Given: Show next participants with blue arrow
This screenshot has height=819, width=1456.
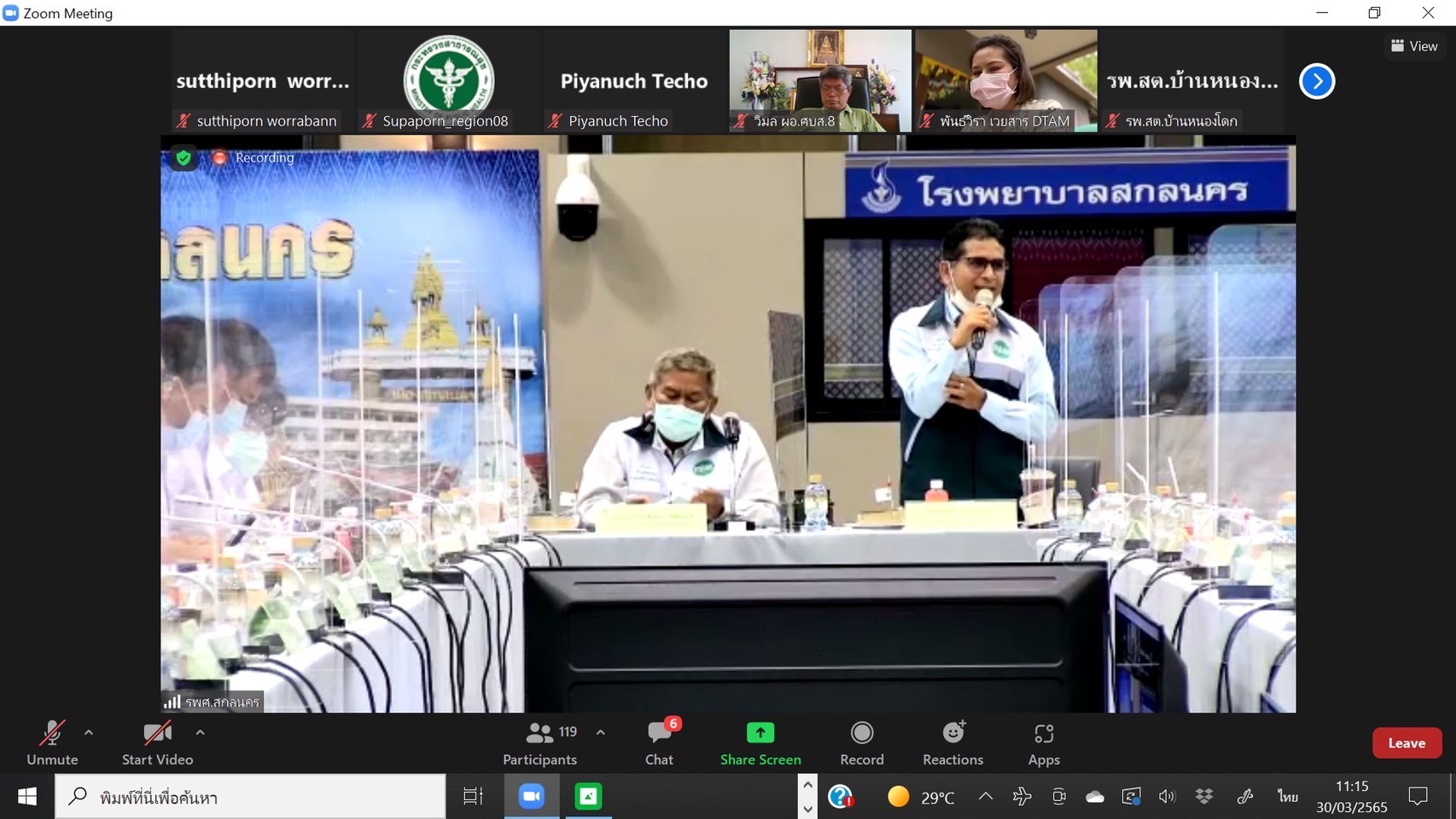Looking at the screenshot, I should click(x=1317, y=81).
